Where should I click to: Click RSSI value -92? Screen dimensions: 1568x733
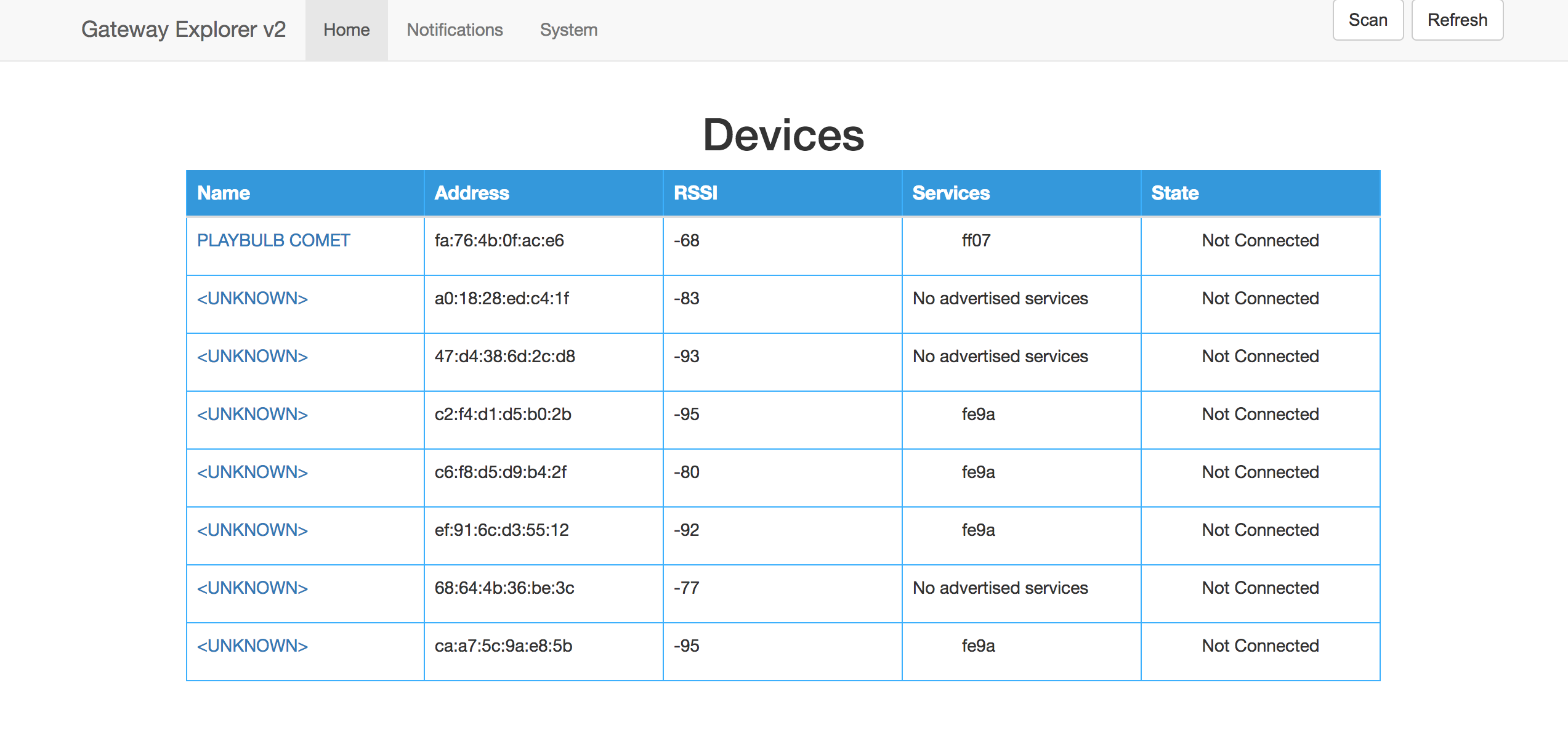[687, 530]
